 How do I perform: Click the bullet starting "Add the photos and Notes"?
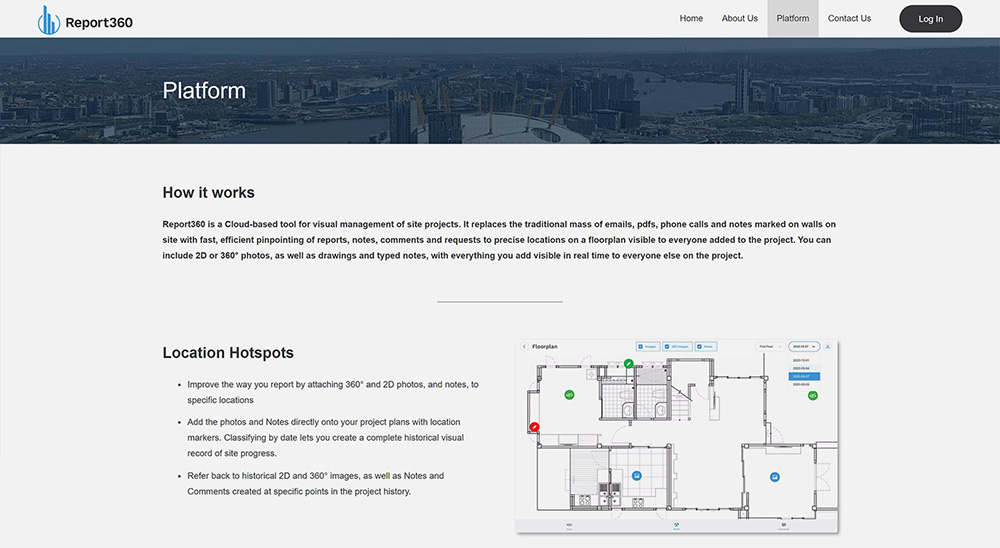pyautogui.click(x=325, y=438)
